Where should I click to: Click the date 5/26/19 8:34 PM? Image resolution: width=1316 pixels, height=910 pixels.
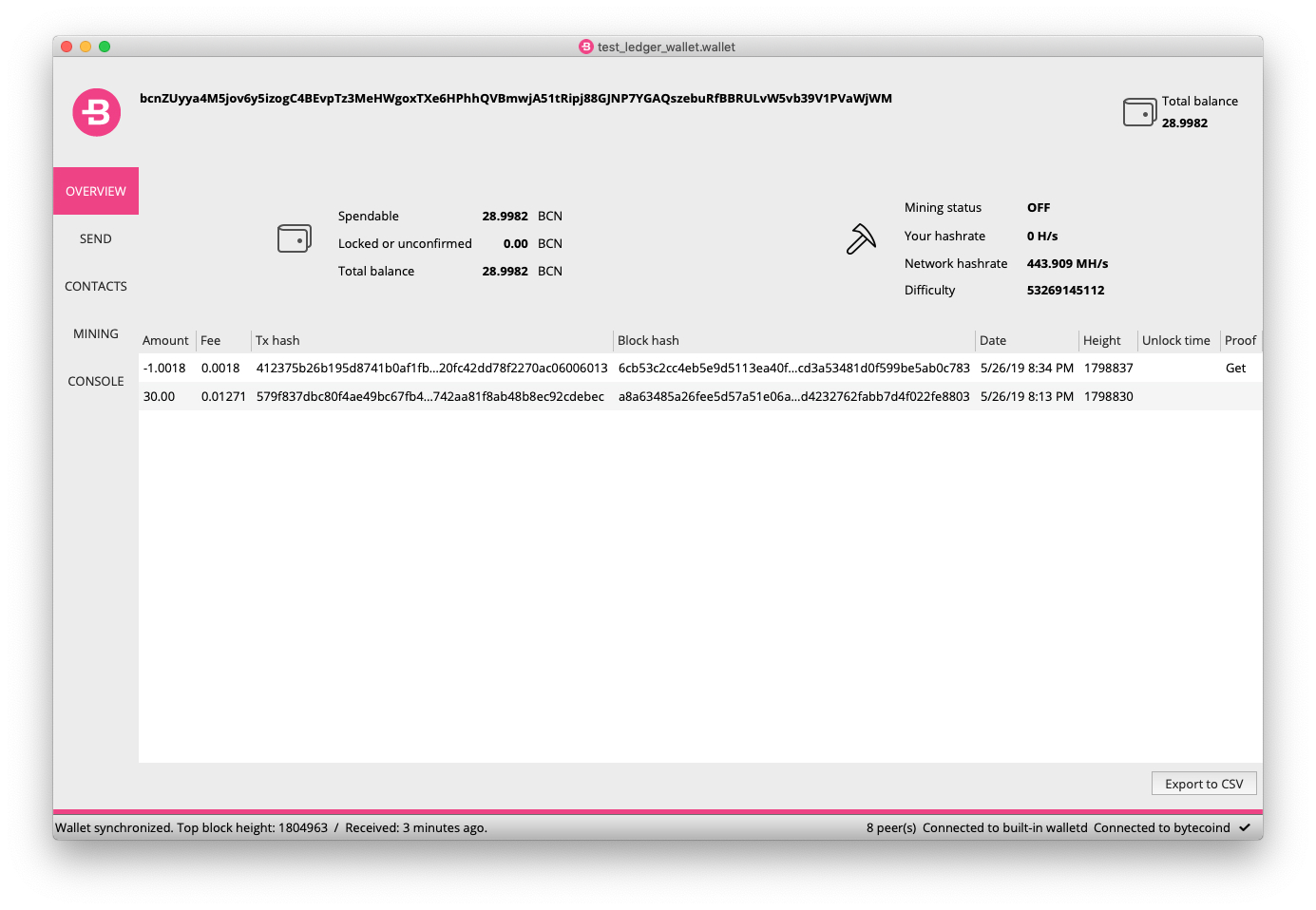(x=1027, y=369)
